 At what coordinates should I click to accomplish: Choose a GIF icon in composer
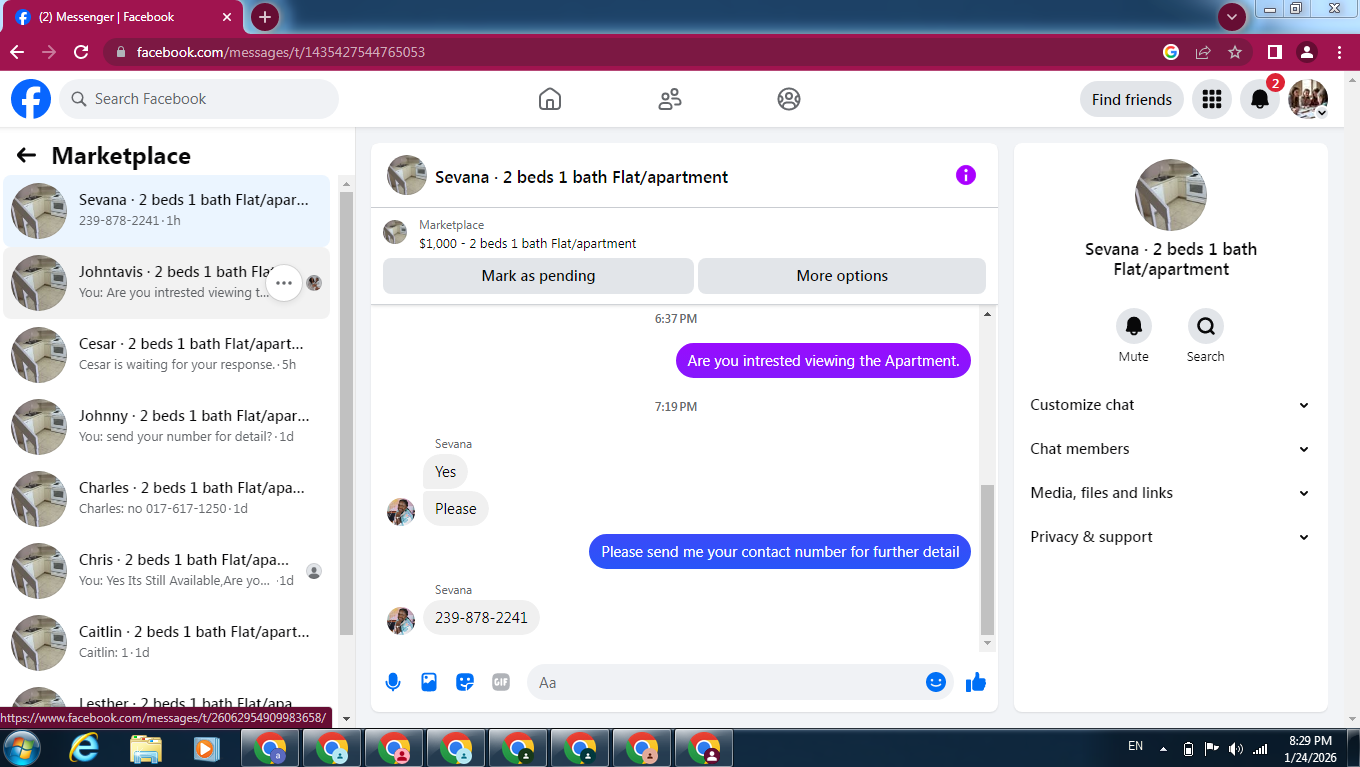tap(501, 682)
